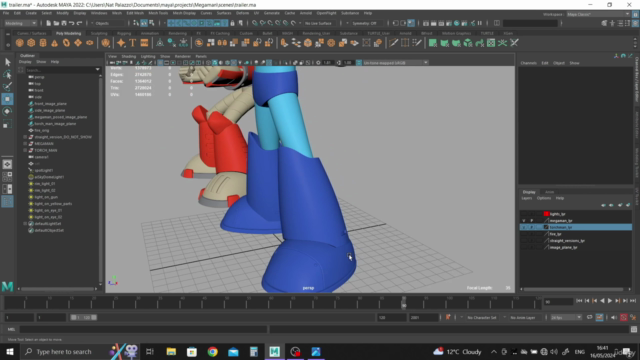Click the UV editor checker shelf icon
Viewport: 640px width, 360px height.
491,43
